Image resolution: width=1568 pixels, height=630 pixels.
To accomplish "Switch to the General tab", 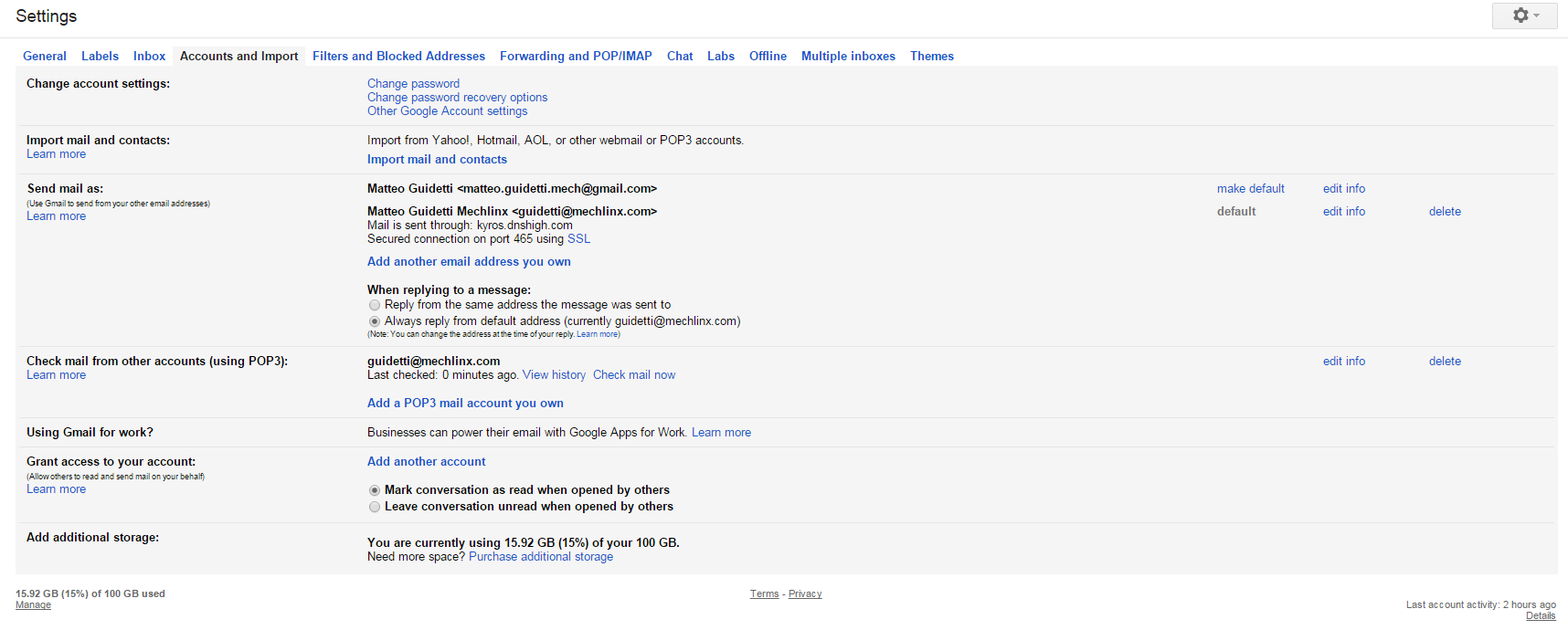I will [x=45, y=56].
